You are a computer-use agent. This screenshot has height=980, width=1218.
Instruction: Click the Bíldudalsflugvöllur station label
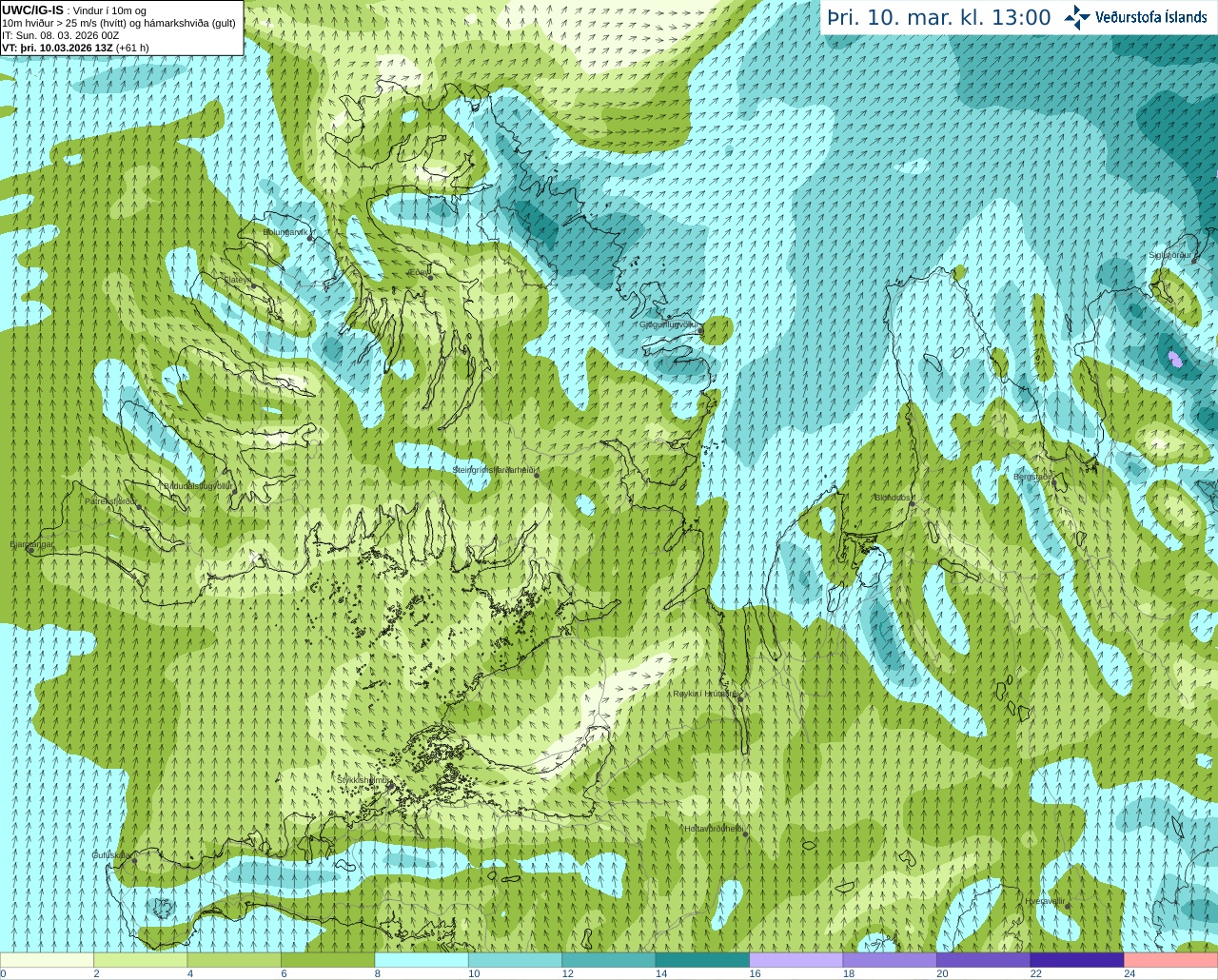[199, 485]
